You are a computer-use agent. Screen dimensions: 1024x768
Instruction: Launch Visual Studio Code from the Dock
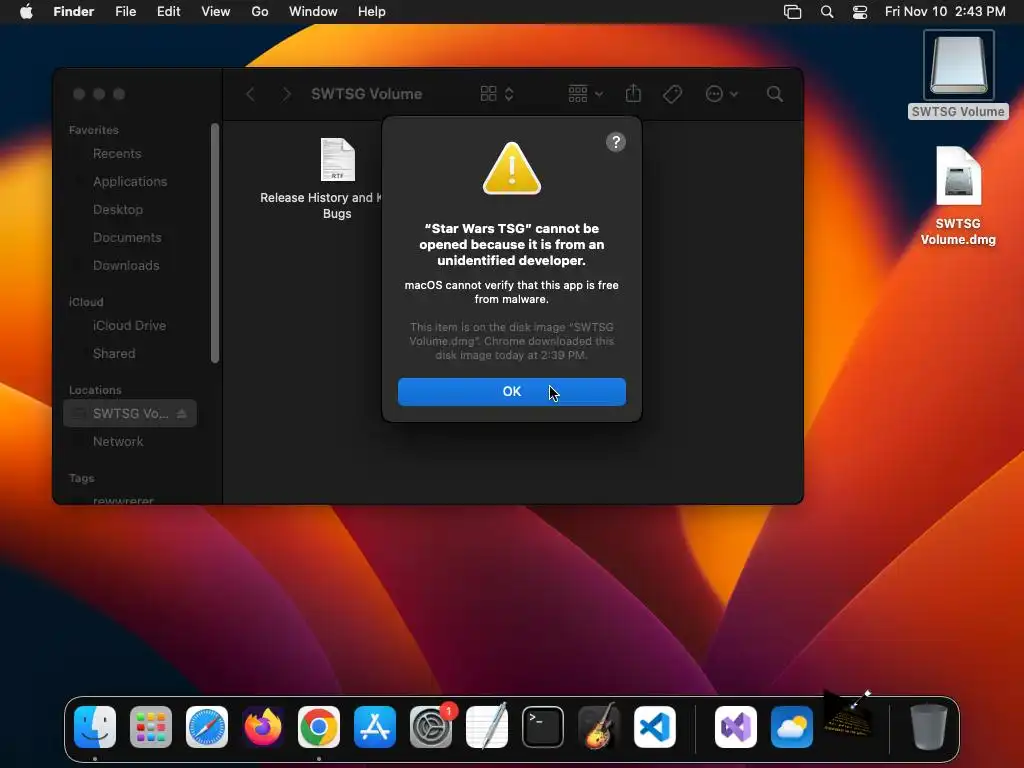click(x=654, y=727)
